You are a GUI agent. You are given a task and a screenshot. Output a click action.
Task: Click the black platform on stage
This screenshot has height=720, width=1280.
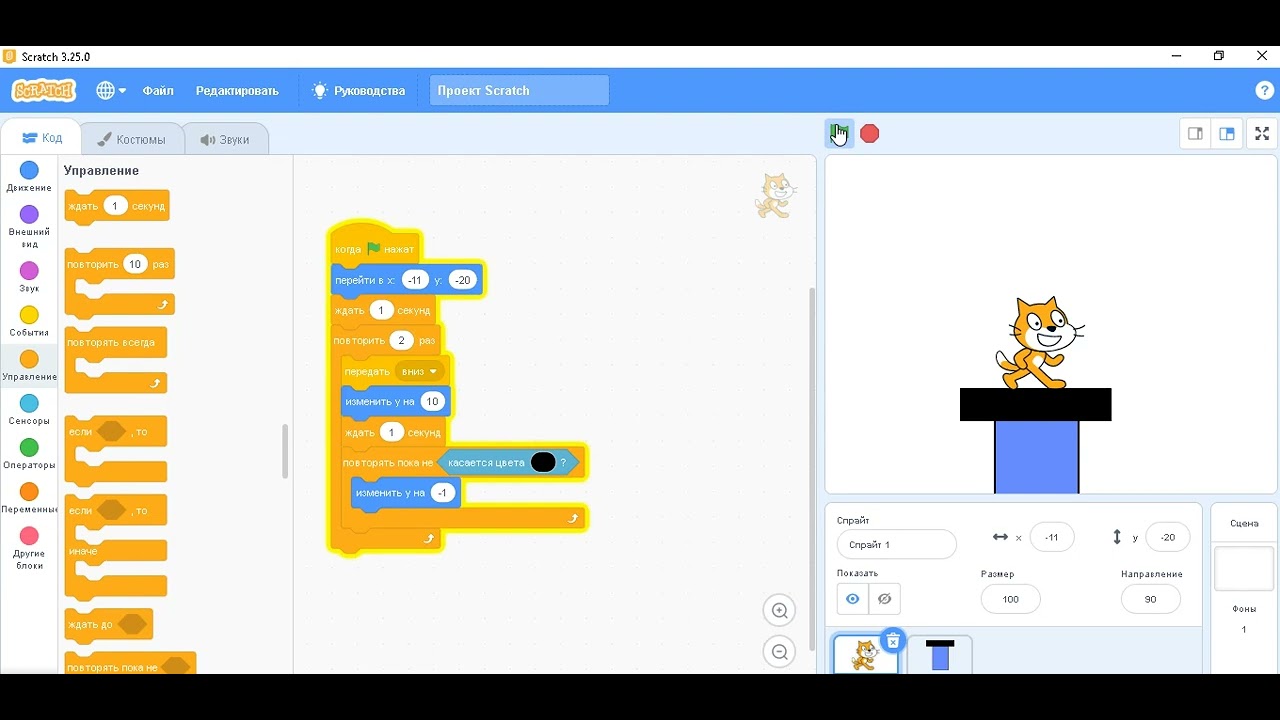click(1036, 404)
